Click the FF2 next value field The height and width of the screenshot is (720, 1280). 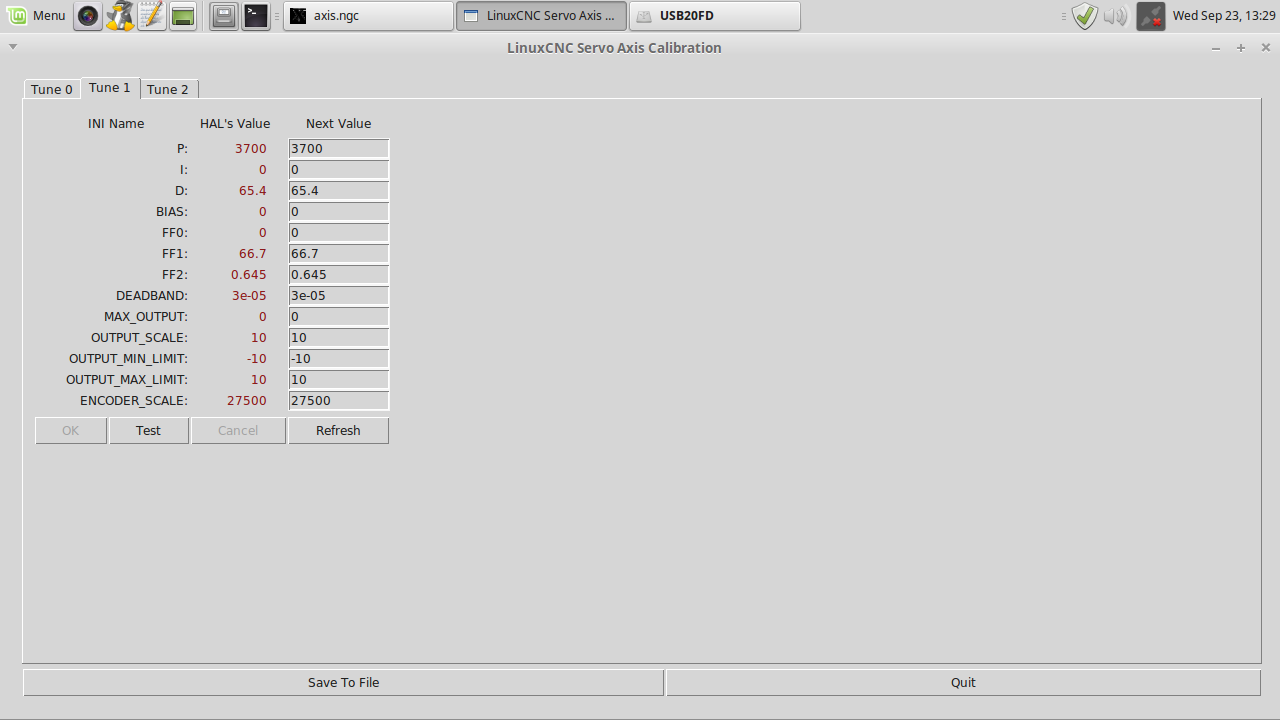coord(339,274)
